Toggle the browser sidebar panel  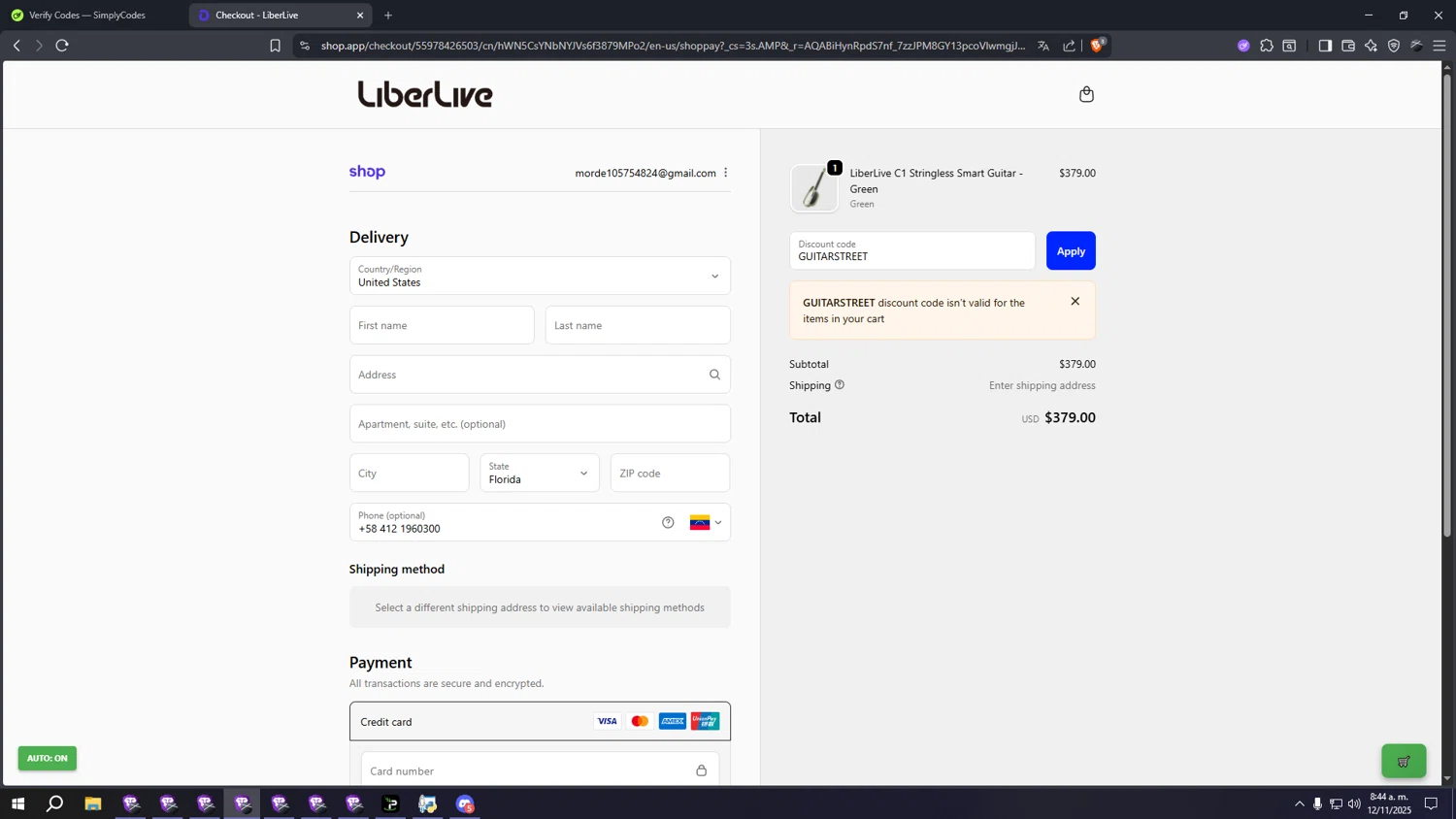pyautogui.click(x=1325, y=46)
